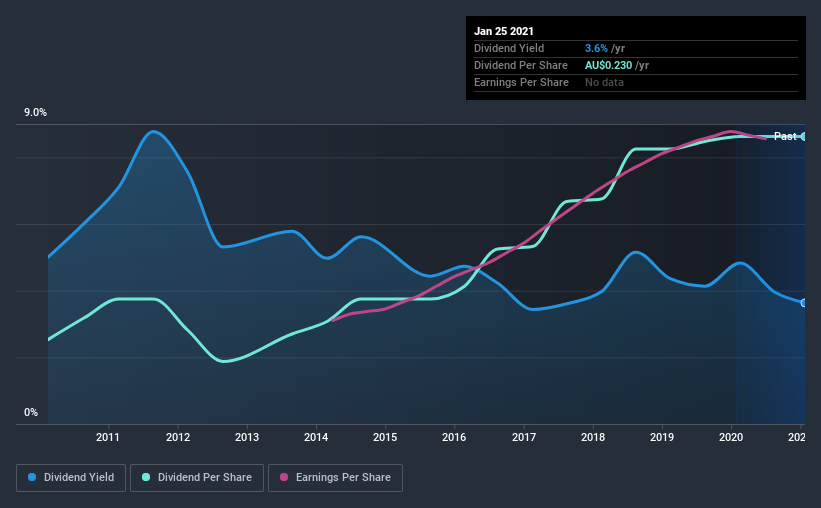The image size is (821, 508).
Task: Click the teal Dividend Per Share legend dot
Action: point(146,477)
